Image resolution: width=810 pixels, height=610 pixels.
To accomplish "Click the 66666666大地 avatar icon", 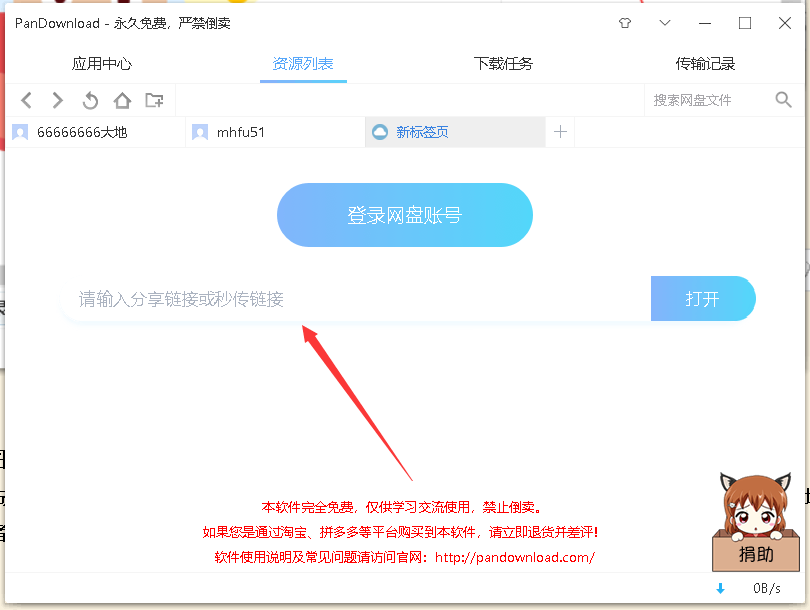I will pos(20,132).
